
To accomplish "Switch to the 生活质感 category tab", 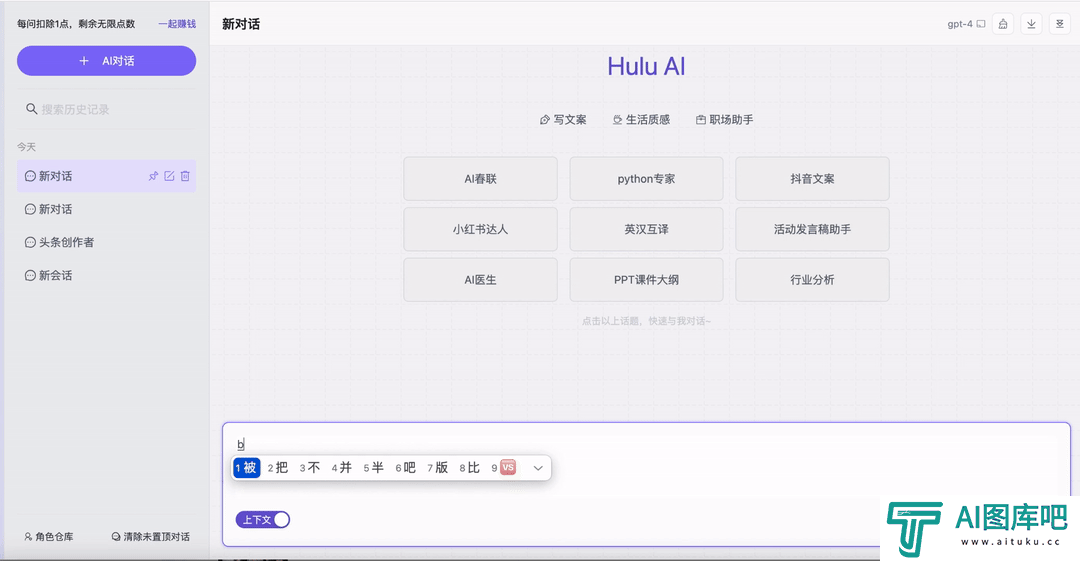I will pyautogui.click(x=641, y=119).
